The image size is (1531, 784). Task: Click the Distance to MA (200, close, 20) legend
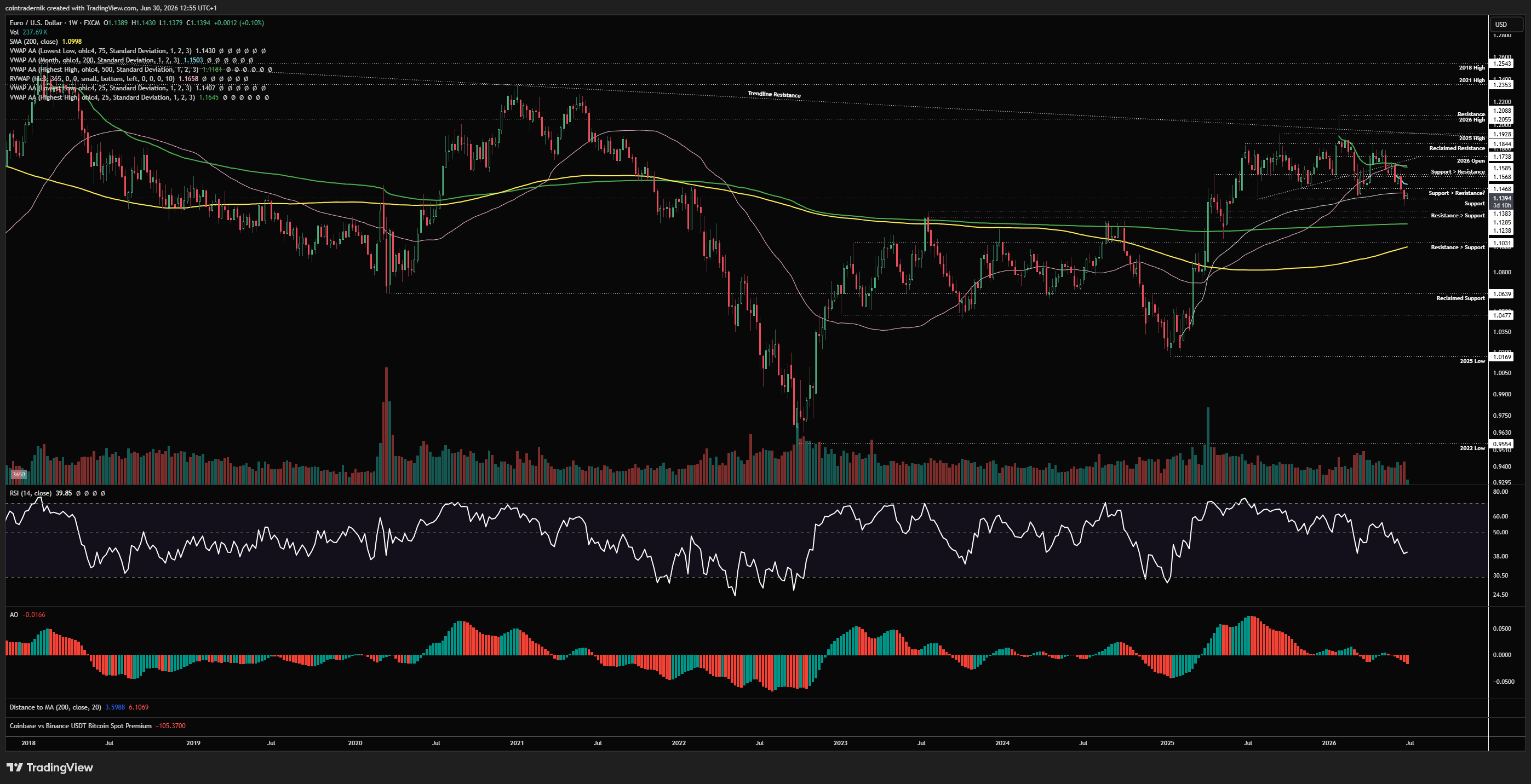[79, 707]
